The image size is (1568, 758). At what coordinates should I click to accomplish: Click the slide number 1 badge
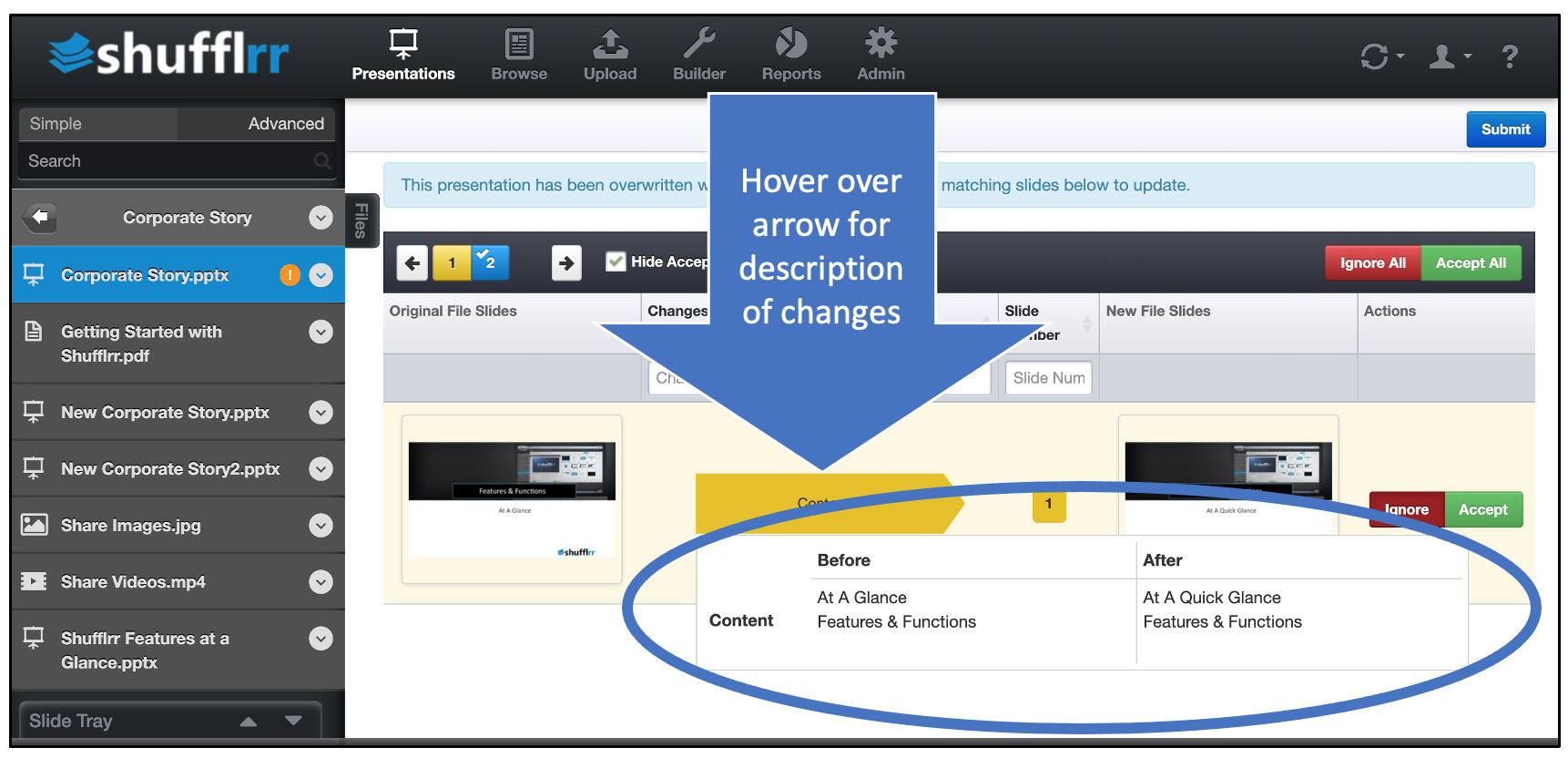pos(1049,504)
